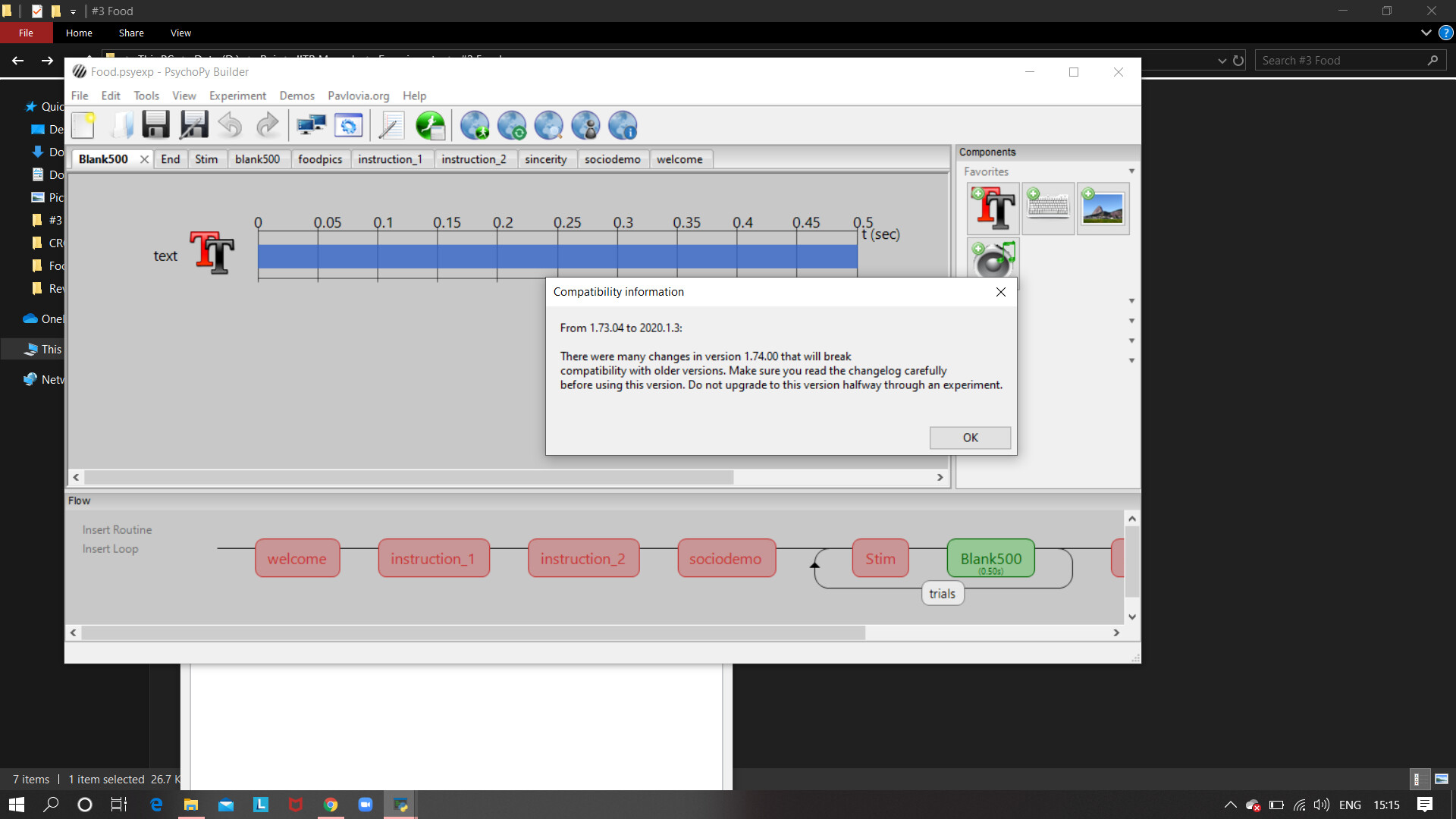Click the Pavlovia user globe icon
This screenshot has width=1456, height=819.
(585, 126)
